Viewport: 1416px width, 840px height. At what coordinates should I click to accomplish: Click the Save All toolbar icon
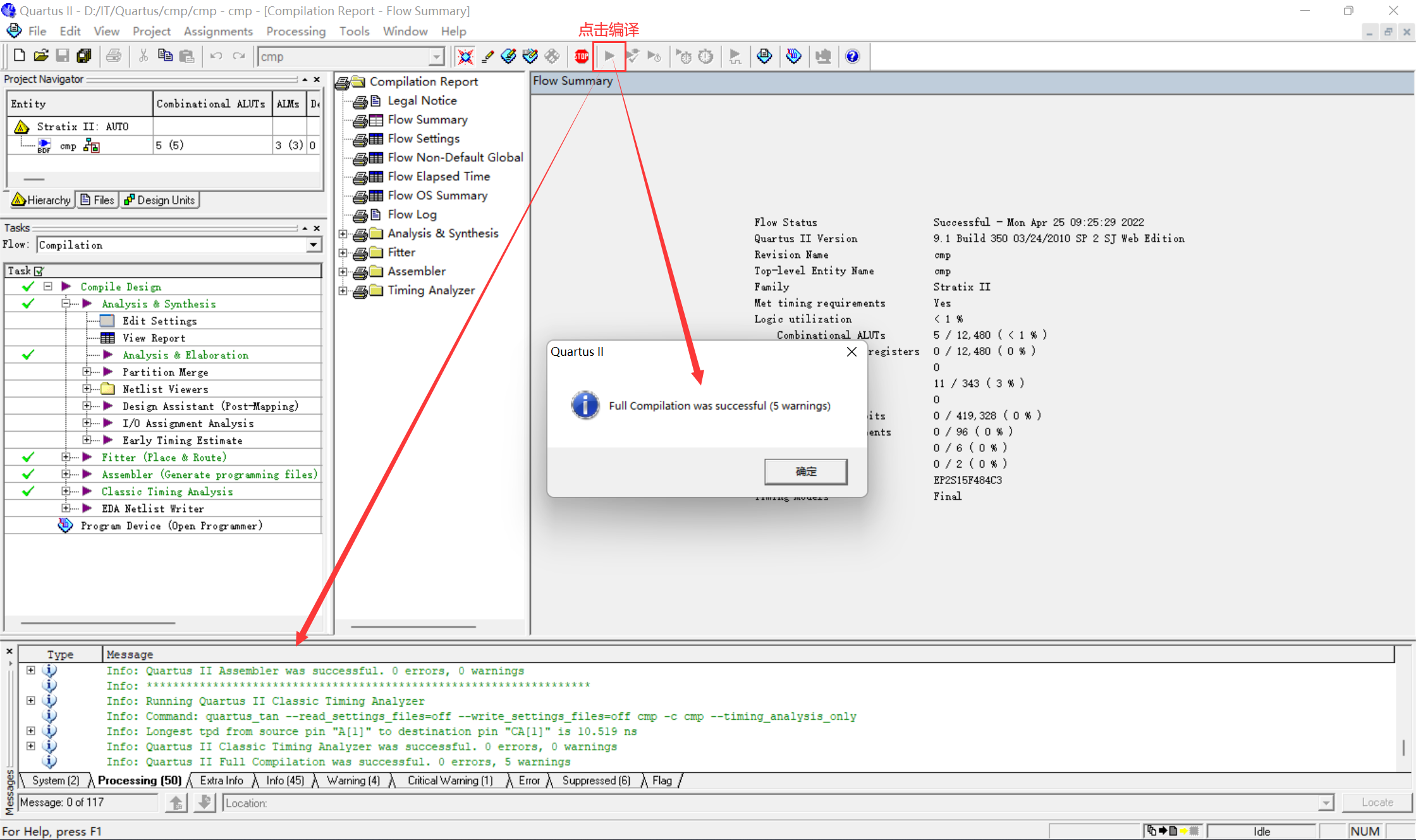(83, 56)
